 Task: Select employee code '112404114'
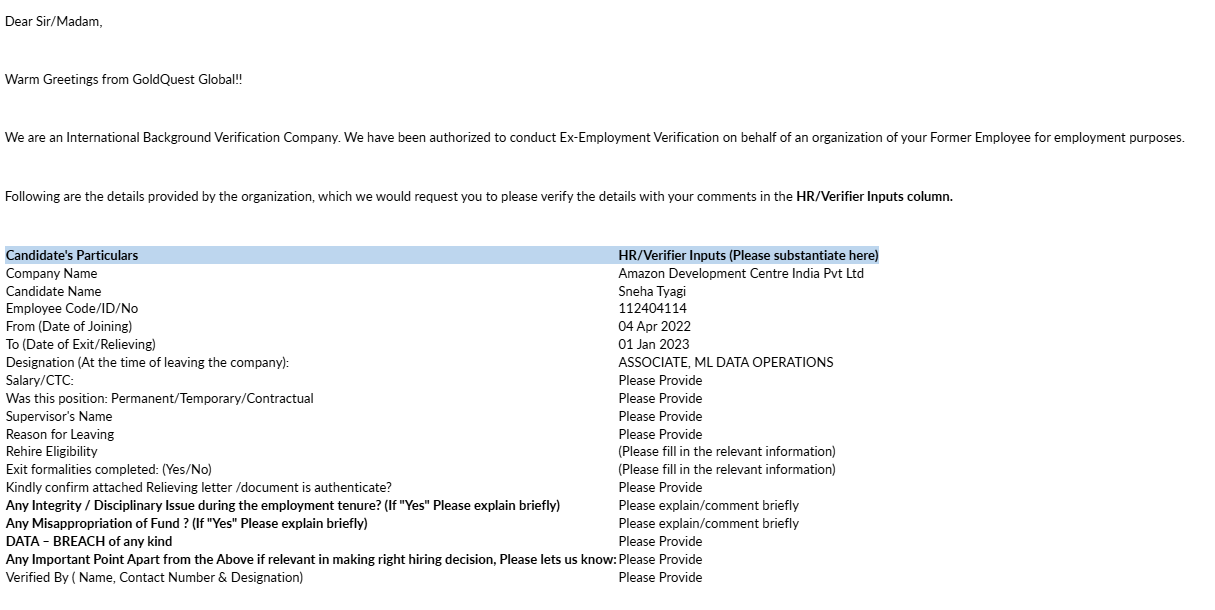[x=652, y=309]
